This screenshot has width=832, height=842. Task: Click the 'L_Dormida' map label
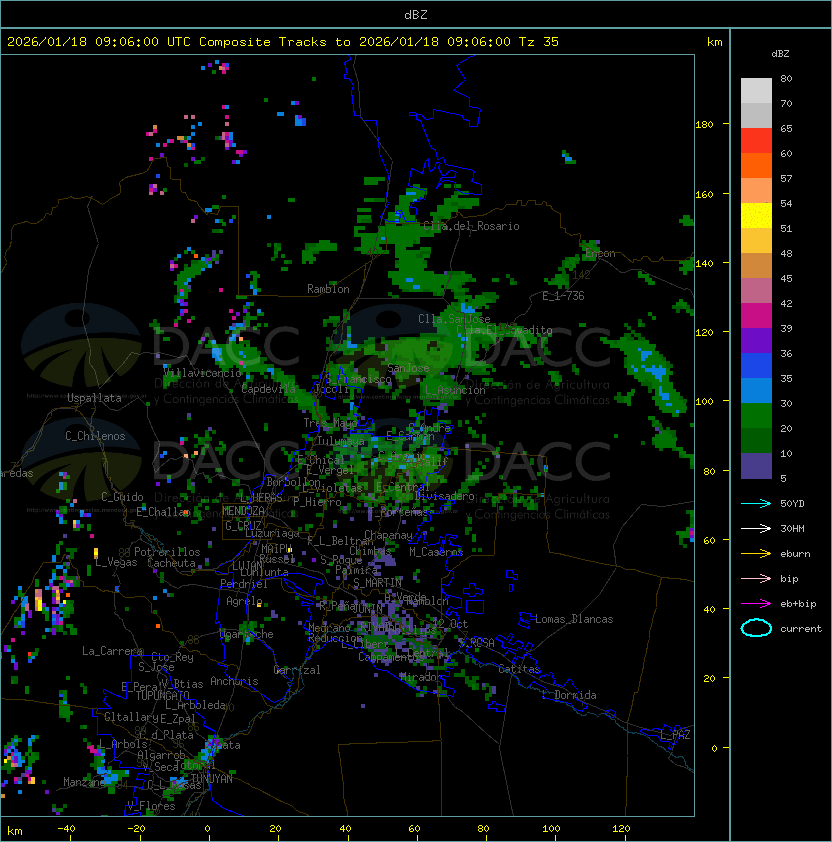click(x=569, y=695)
